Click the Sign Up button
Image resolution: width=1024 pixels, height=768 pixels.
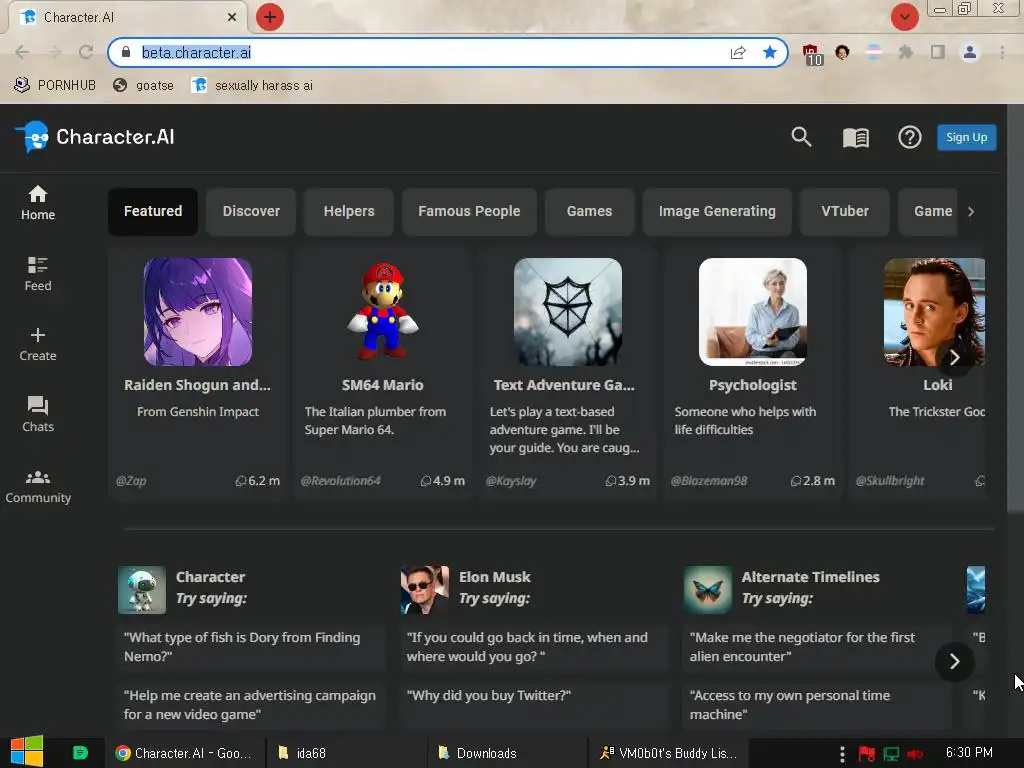967,137
